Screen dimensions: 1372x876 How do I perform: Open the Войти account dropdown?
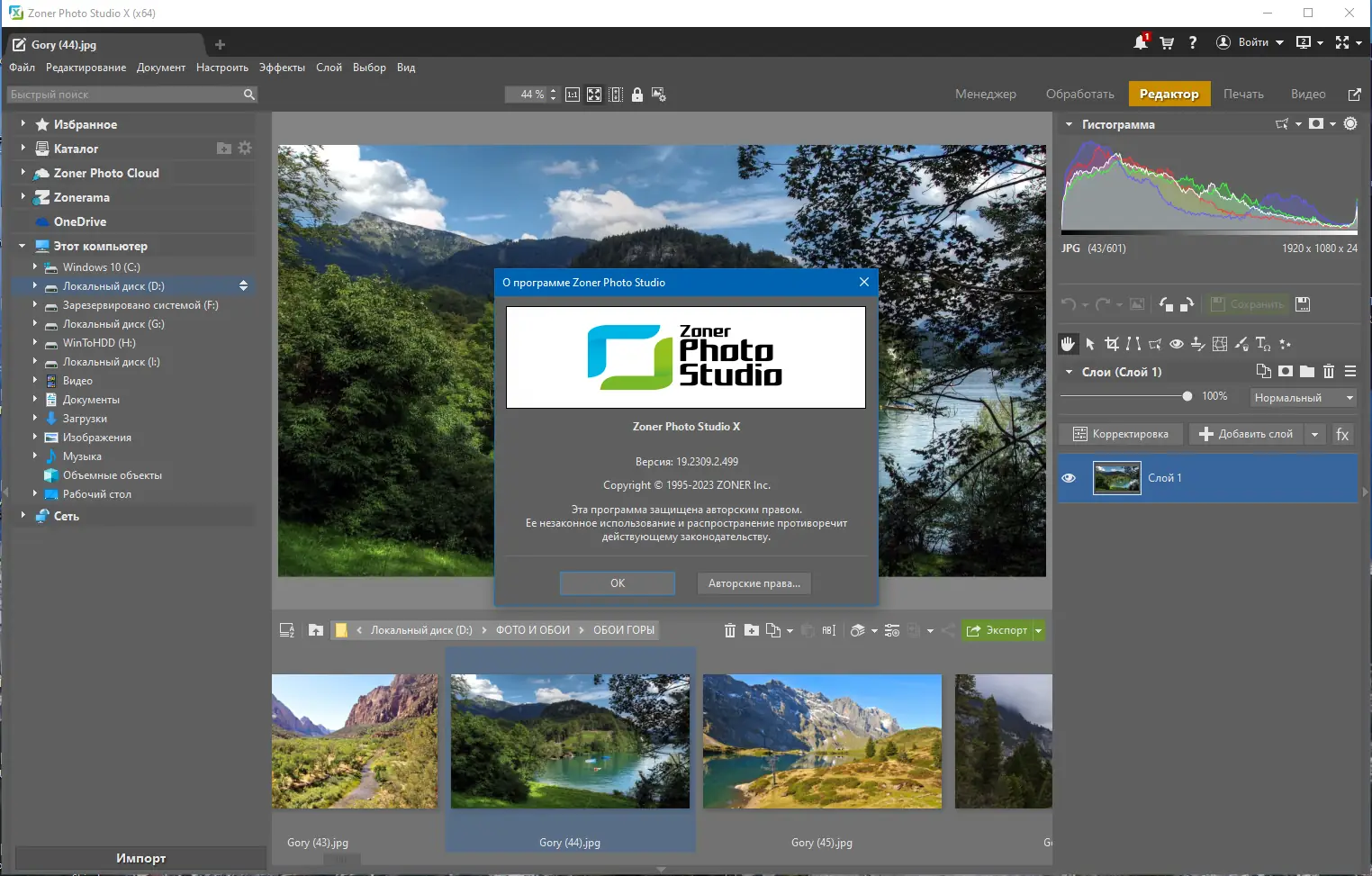[x=1250, y=42]
